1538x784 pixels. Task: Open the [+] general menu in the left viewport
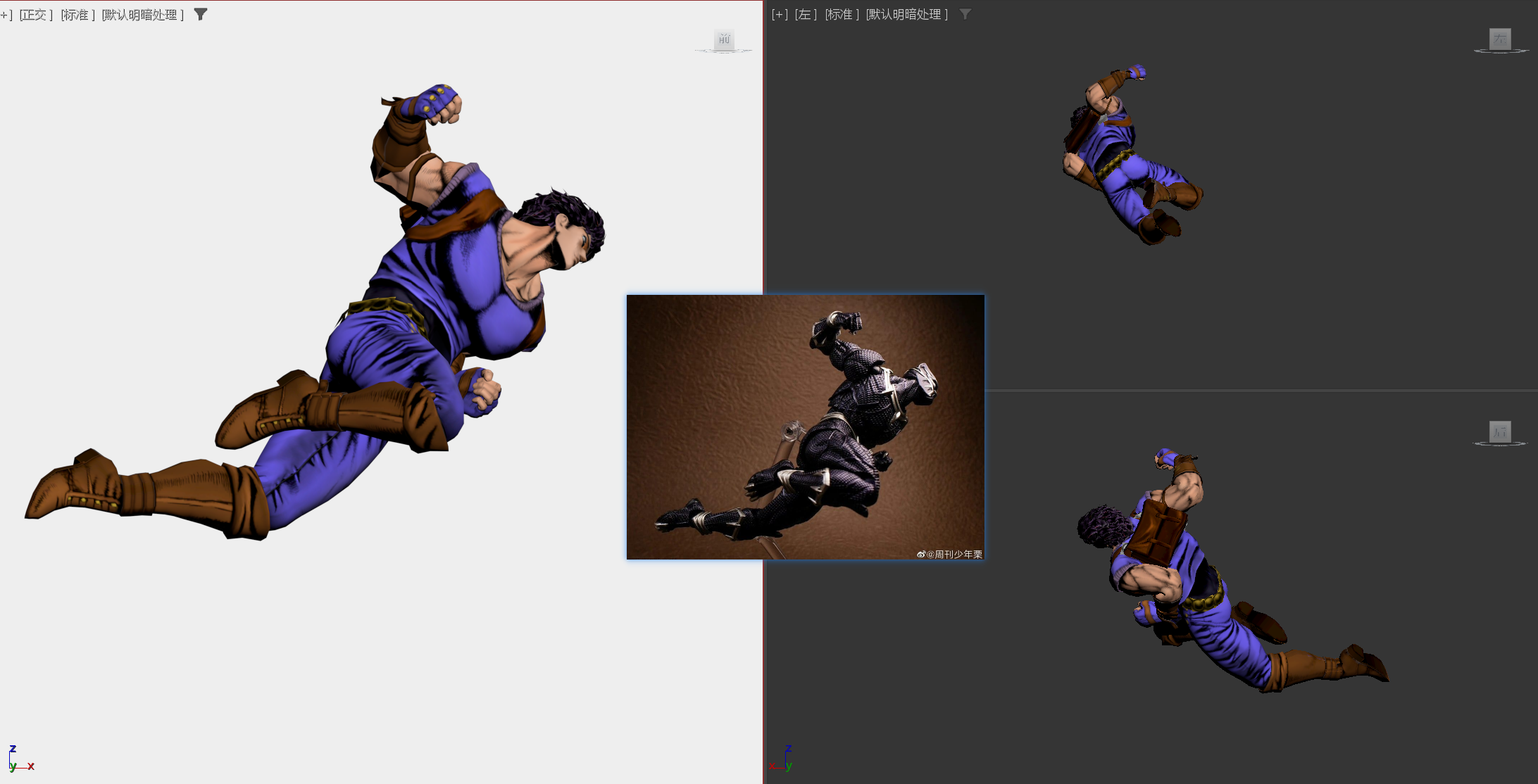coord(780,15)
